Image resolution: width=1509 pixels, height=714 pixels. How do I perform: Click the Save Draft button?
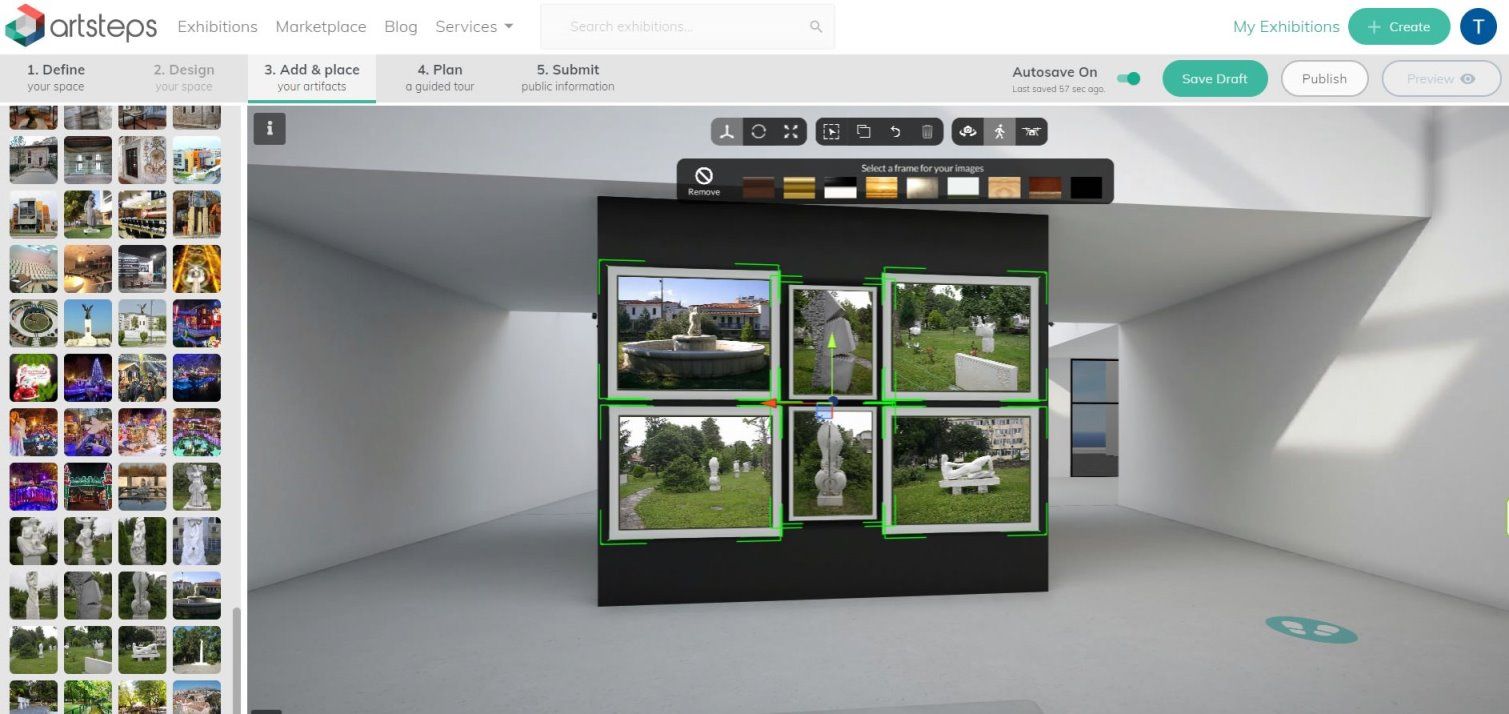[x=1215, y=79]
